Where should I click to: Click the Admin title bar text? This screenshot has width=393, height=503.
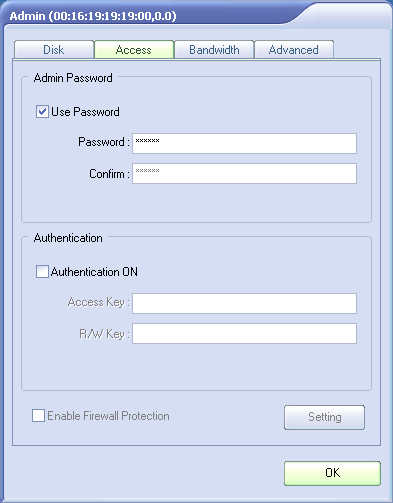pyautogui.click(x=93, y=16)
